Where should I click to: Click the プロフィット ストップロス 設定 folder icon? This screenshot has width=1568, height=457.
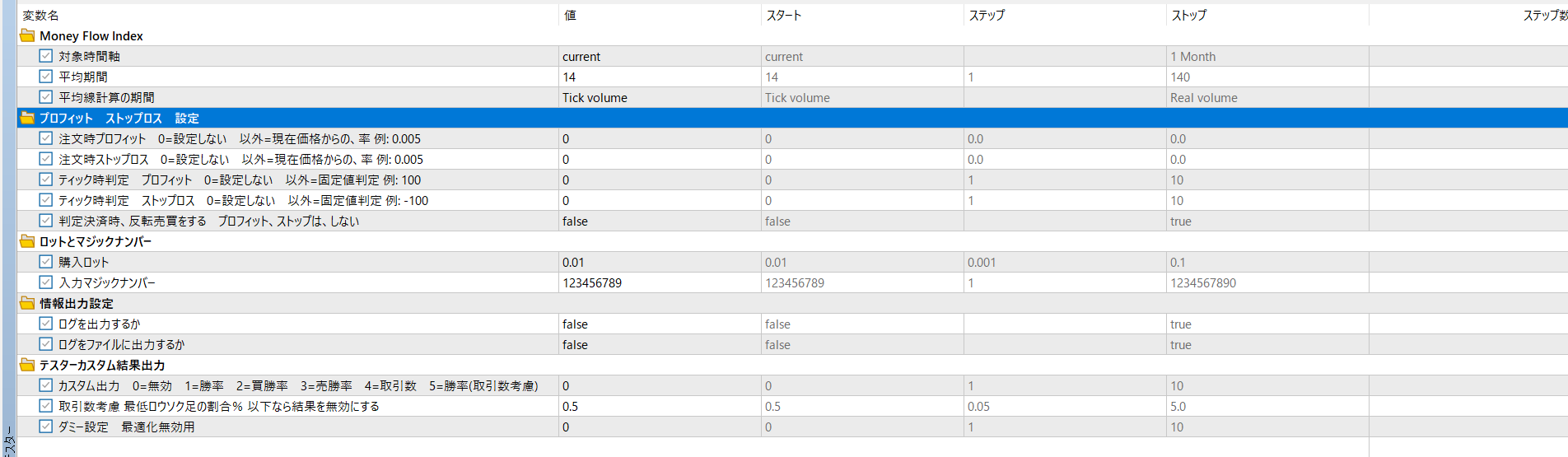click(x=27, y=118)
